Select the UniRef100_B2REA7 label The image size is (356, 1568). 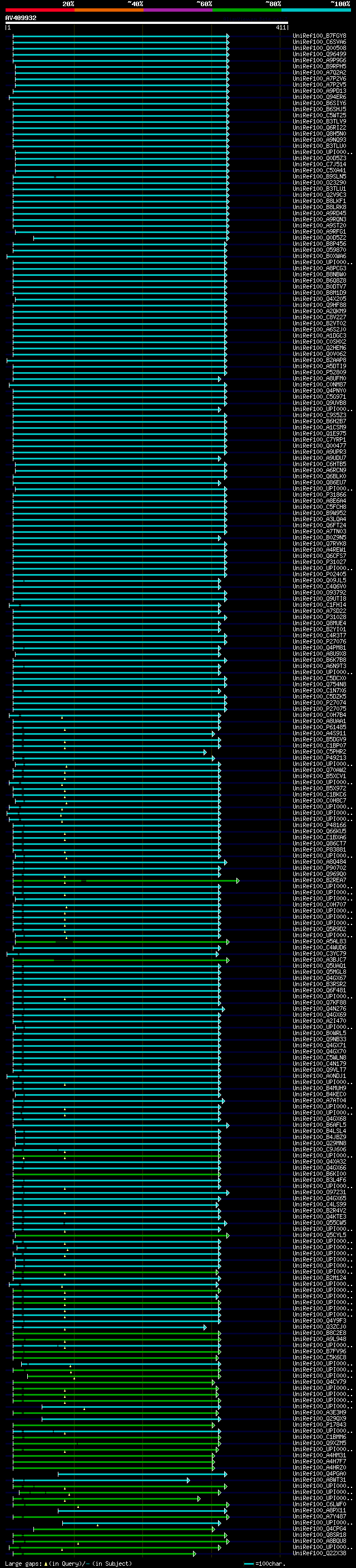[319, 880]
